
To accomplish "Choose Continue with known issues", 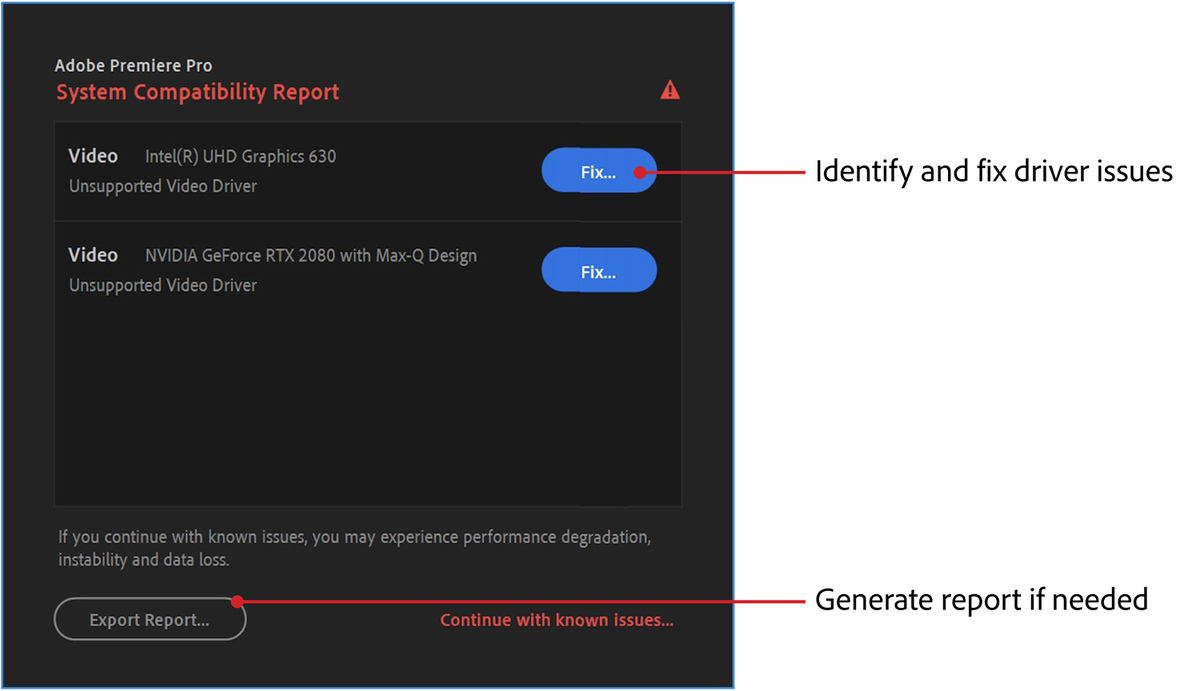I will point(557,620).
